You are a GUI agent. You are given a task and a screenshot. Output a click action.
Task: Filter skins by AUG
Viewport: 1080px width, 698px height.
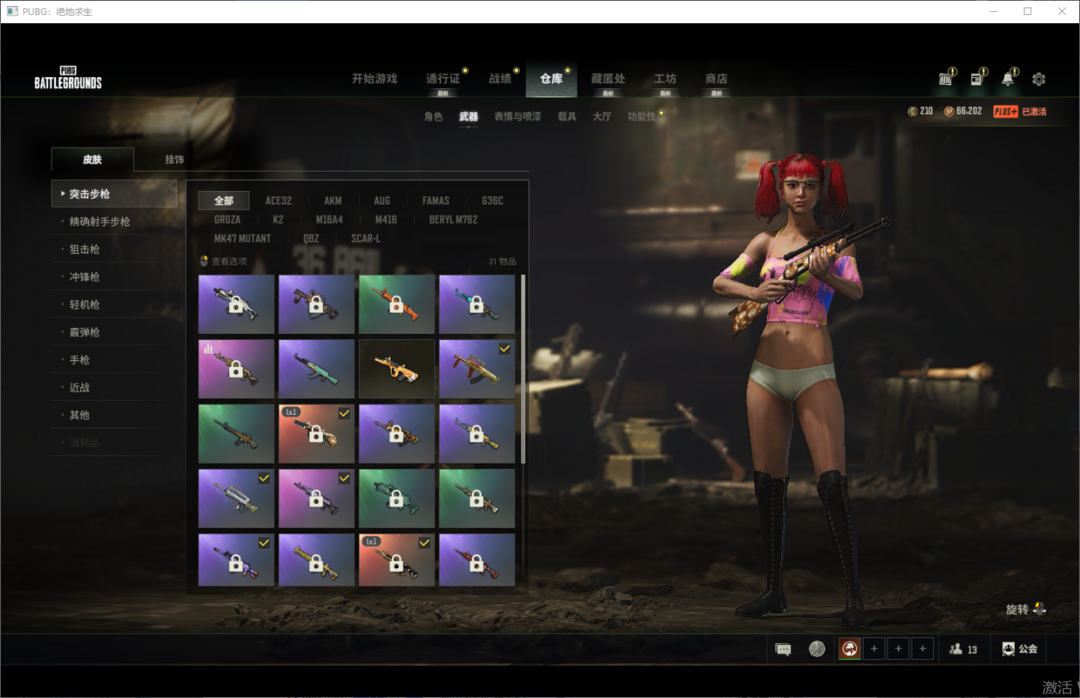pyautogui.click(x=382, y=201)
